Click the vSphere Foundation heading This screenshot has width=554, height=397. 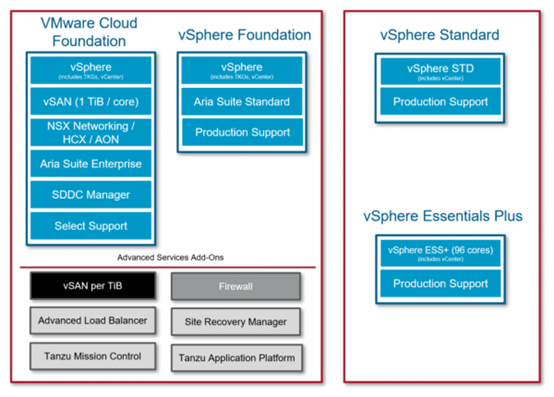coord(244,35)
